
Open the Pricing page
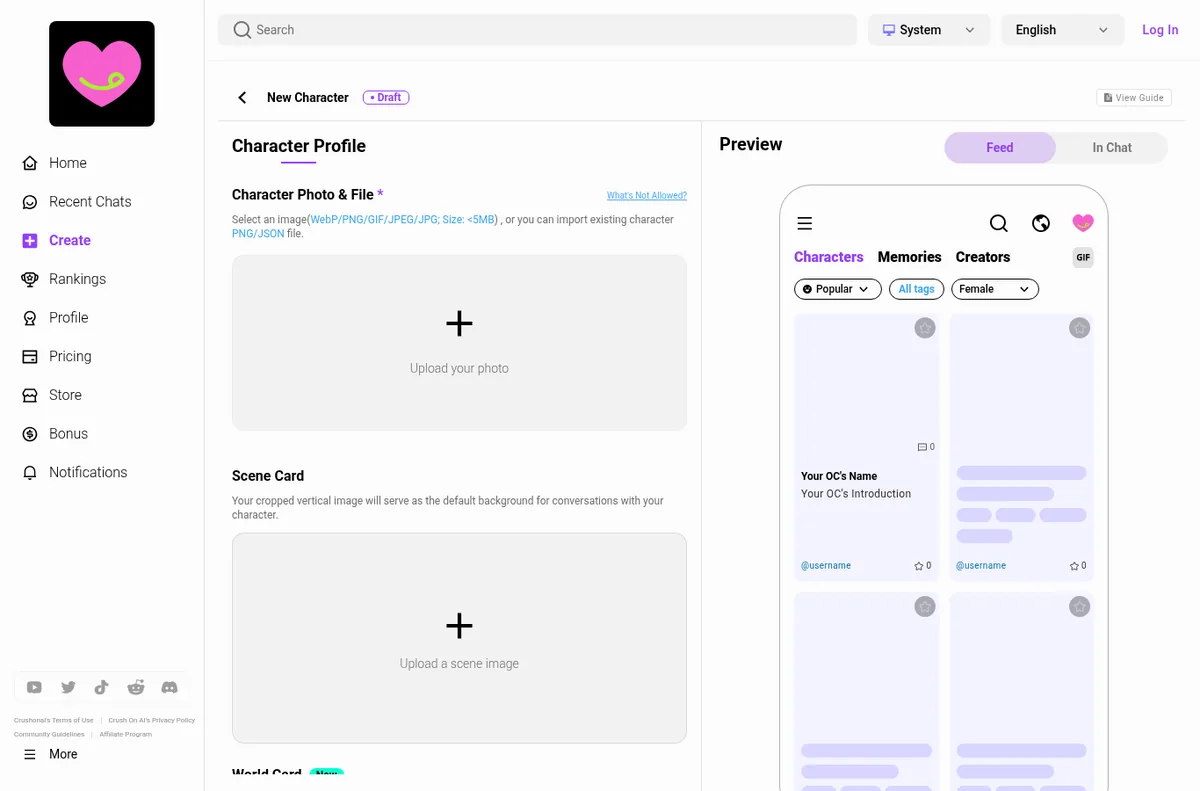click(x=70, y=356)
